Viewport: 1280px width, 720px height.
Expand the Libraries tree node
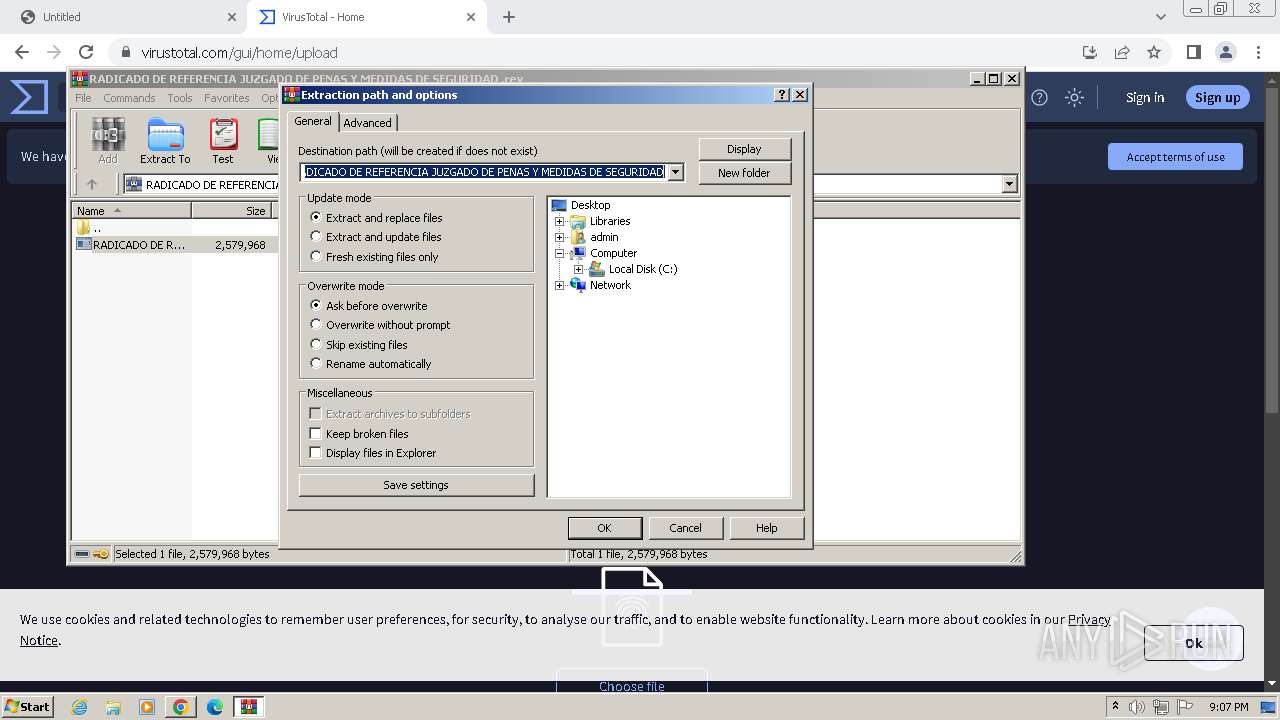pyautogui.click(x=560, y=221)
